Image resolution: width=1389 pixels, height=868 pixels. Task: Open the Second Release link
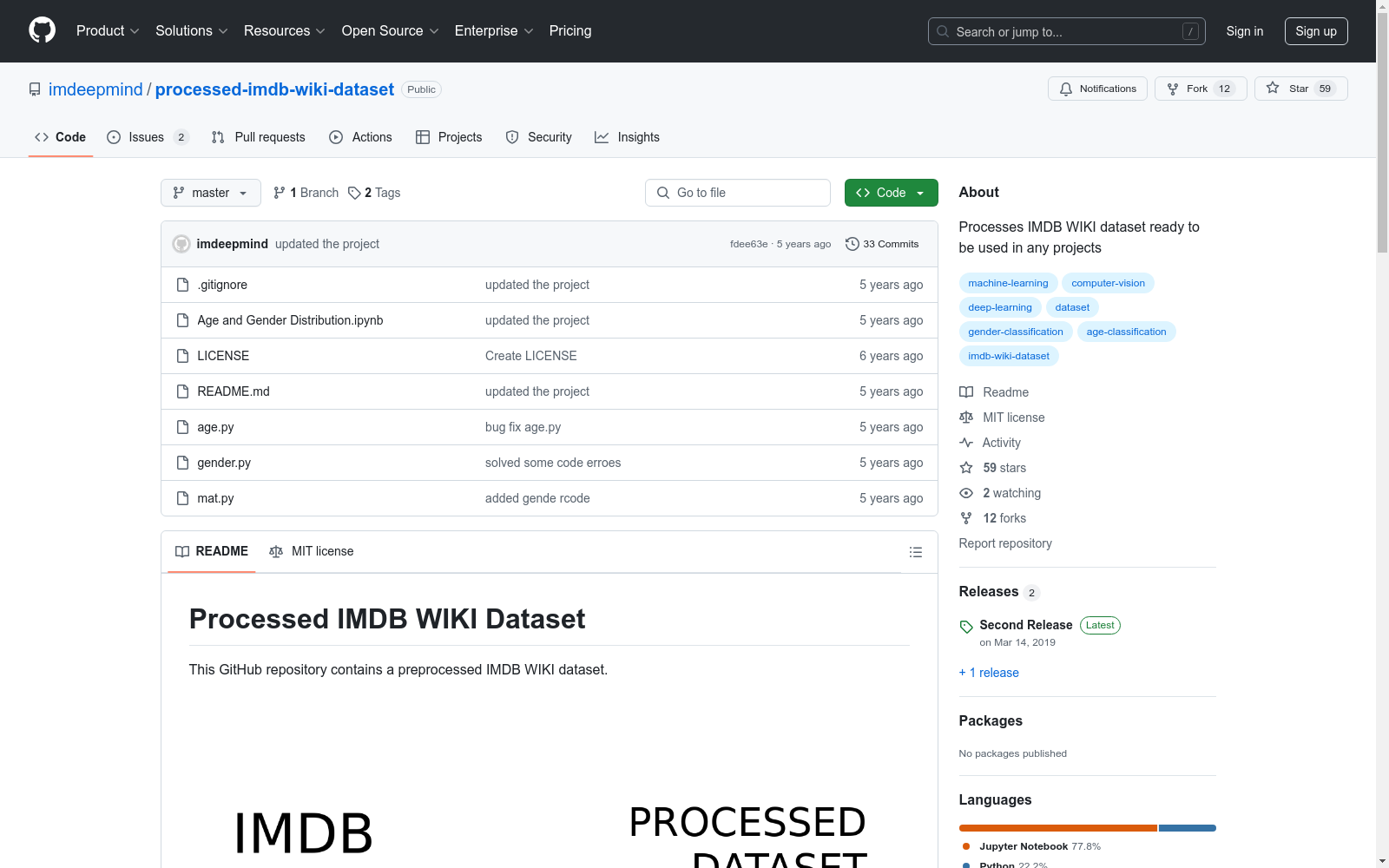(1025, 625)
